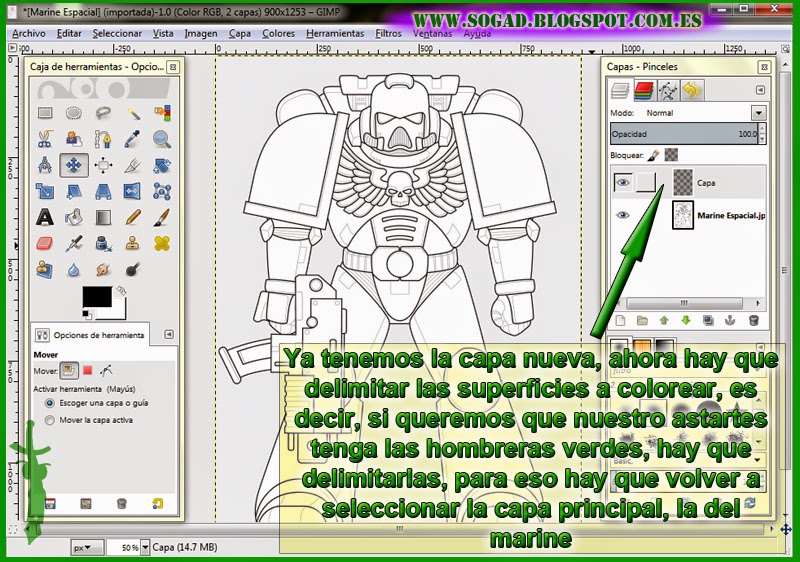Select the Blend gradient tool
Viewport: 800px width, 562px height.
[x=103, y=217]
